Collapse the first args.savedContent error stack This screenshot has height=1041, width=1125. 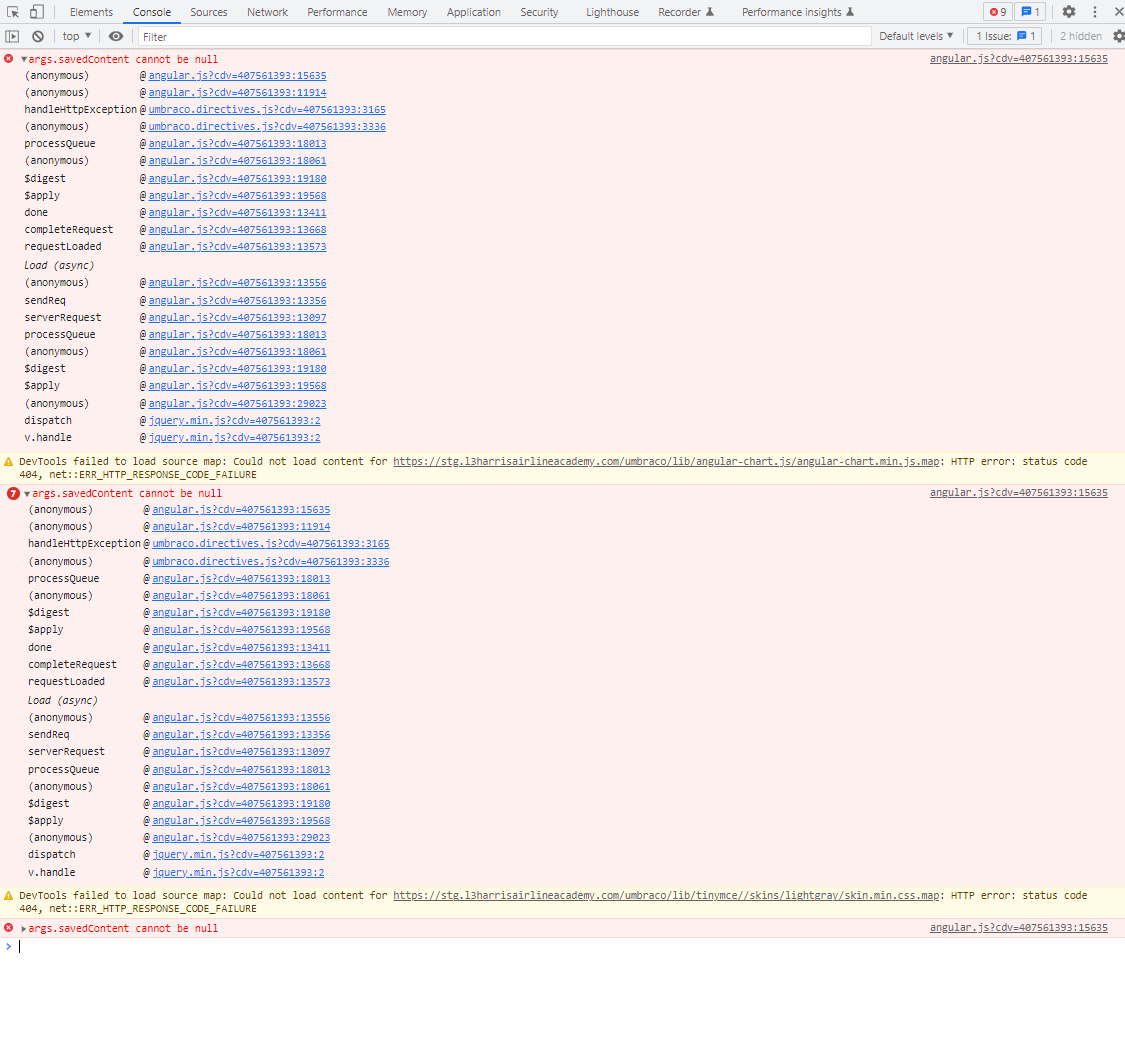24,60
